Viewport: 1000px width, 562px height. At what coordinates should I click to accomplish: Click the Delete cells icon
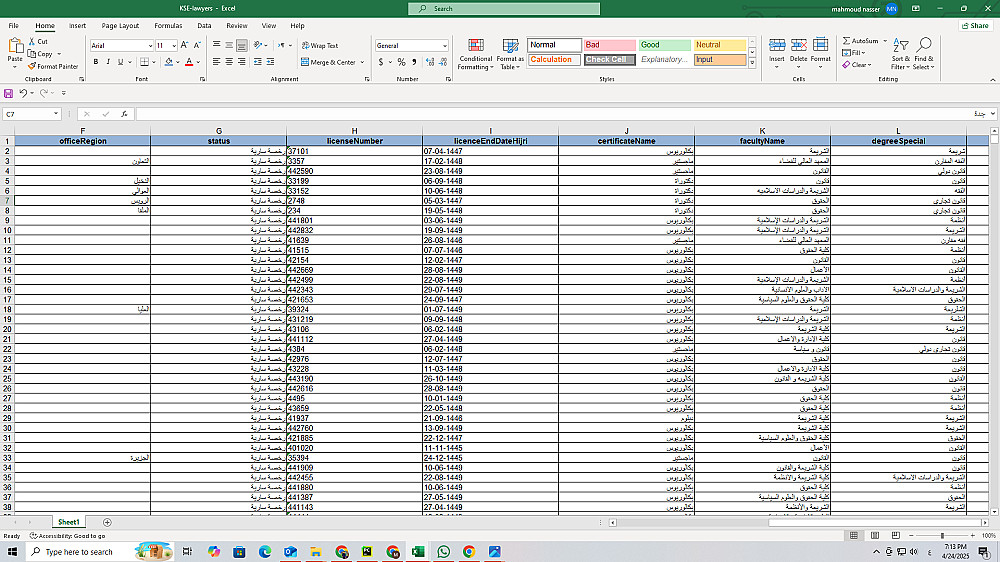[798, 46]
